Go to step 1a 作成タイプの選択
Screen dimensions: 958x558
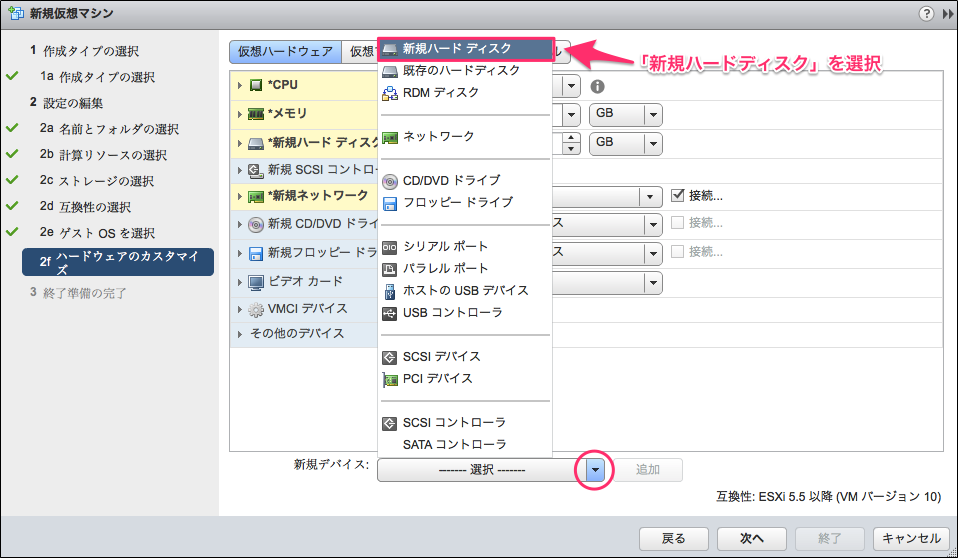point(97,77)
